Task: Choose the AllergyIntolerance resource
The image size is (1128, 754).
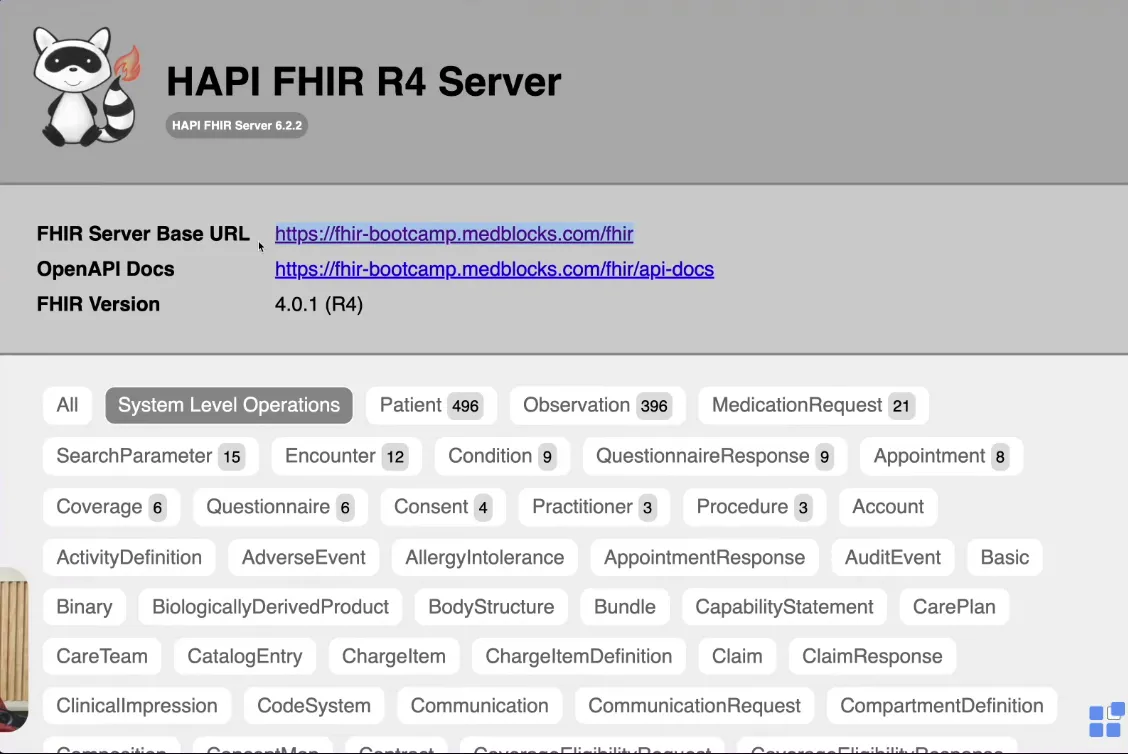Action: click(484, 557)
